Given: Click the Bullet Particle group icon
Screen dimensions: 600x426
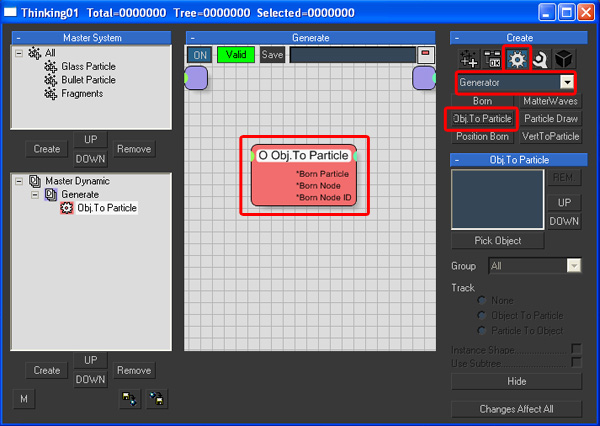Looking at the screenshot, I should click(x=51, y=80).
